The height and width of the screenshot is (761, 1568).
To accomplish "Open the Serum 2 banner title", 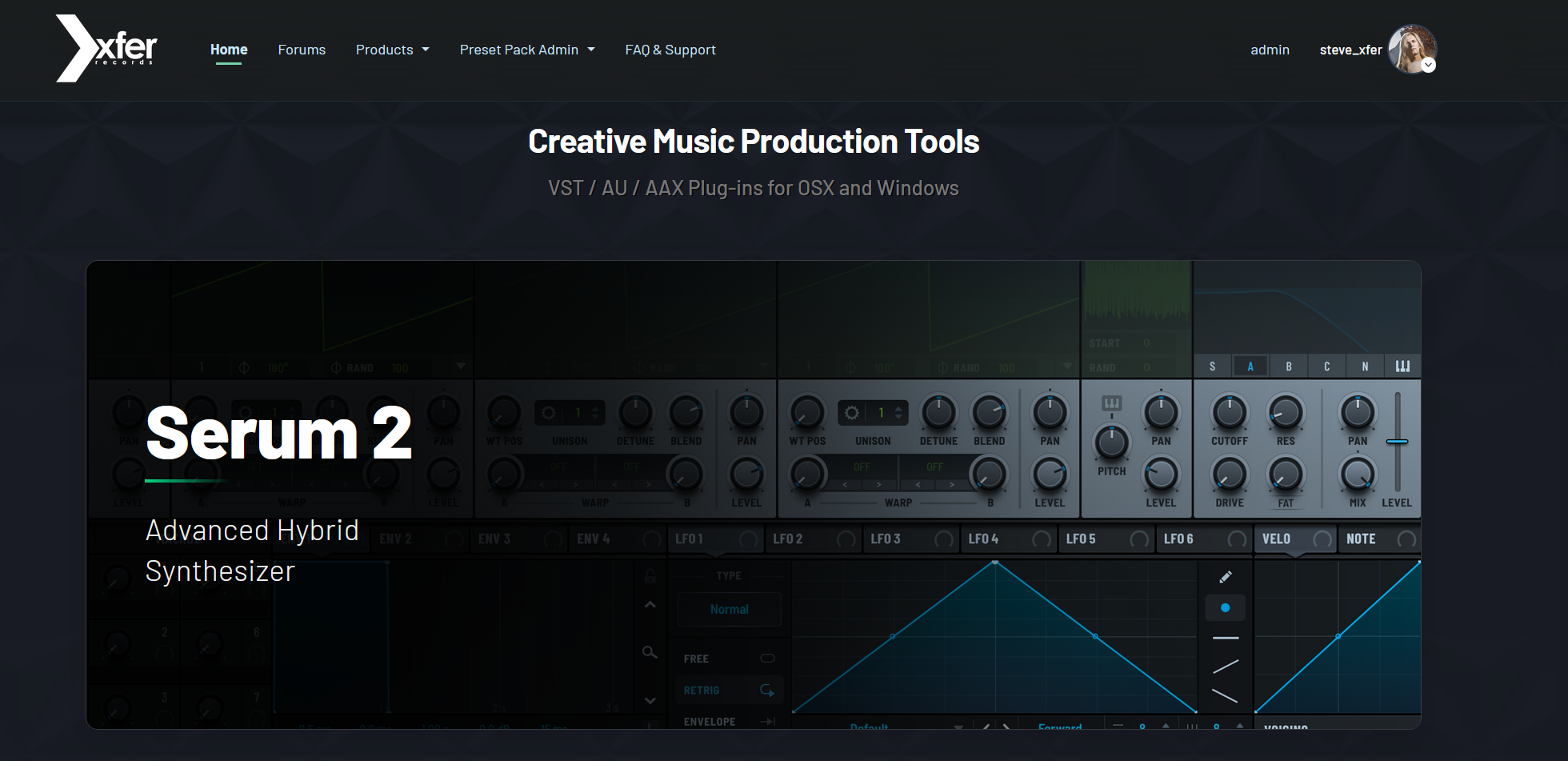I will 278,433.
